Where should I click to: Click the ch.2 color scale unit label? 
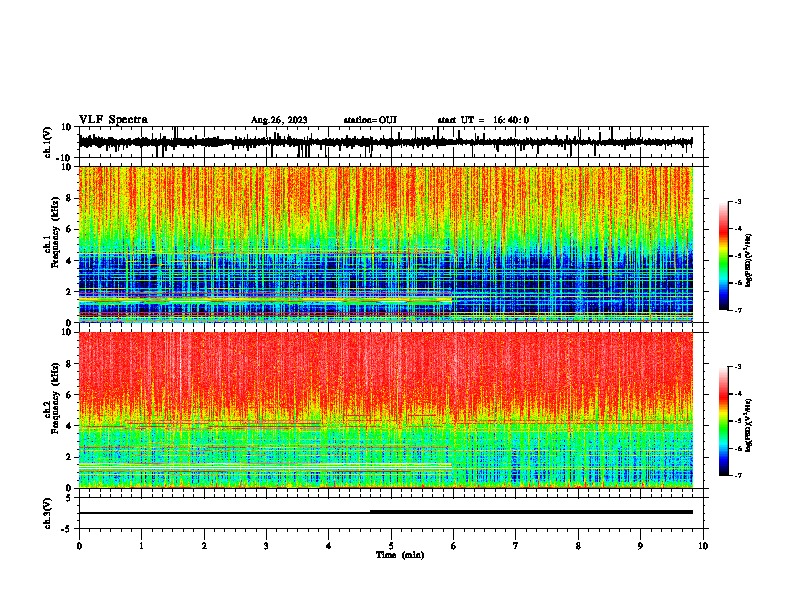748,426
